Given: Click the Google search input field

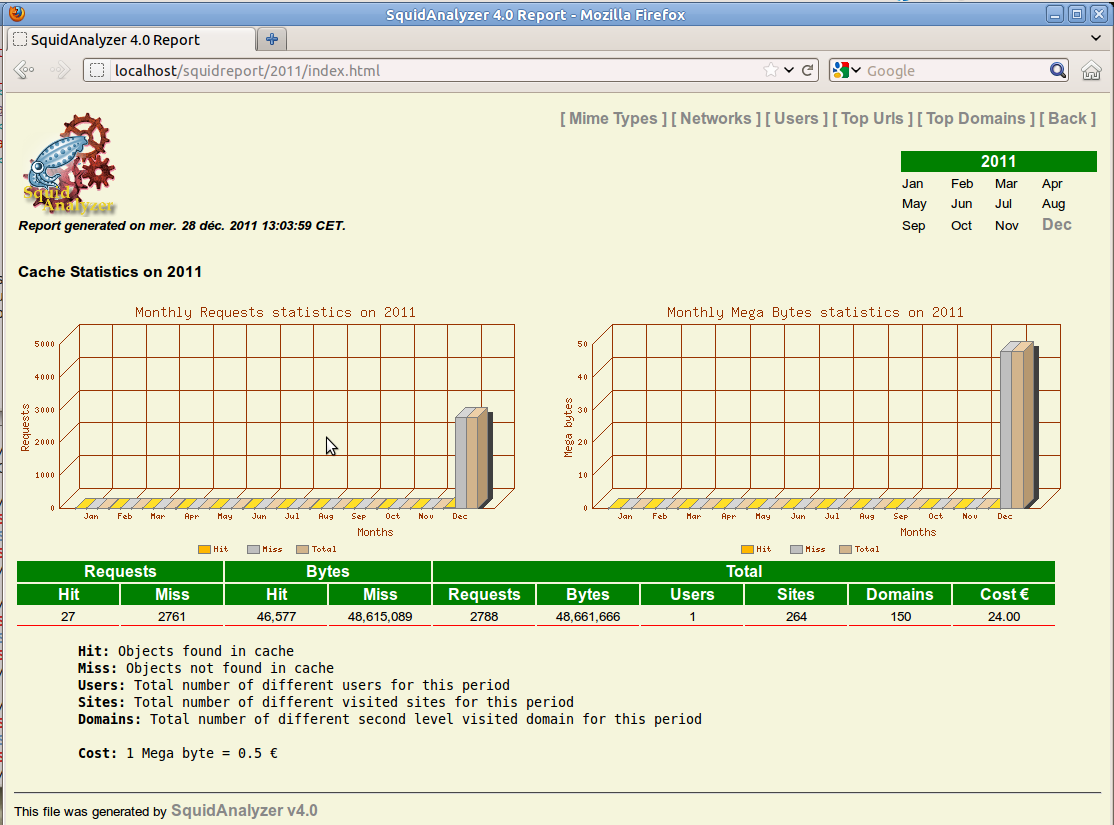Looking at the screenshot, I should point(950,70).
